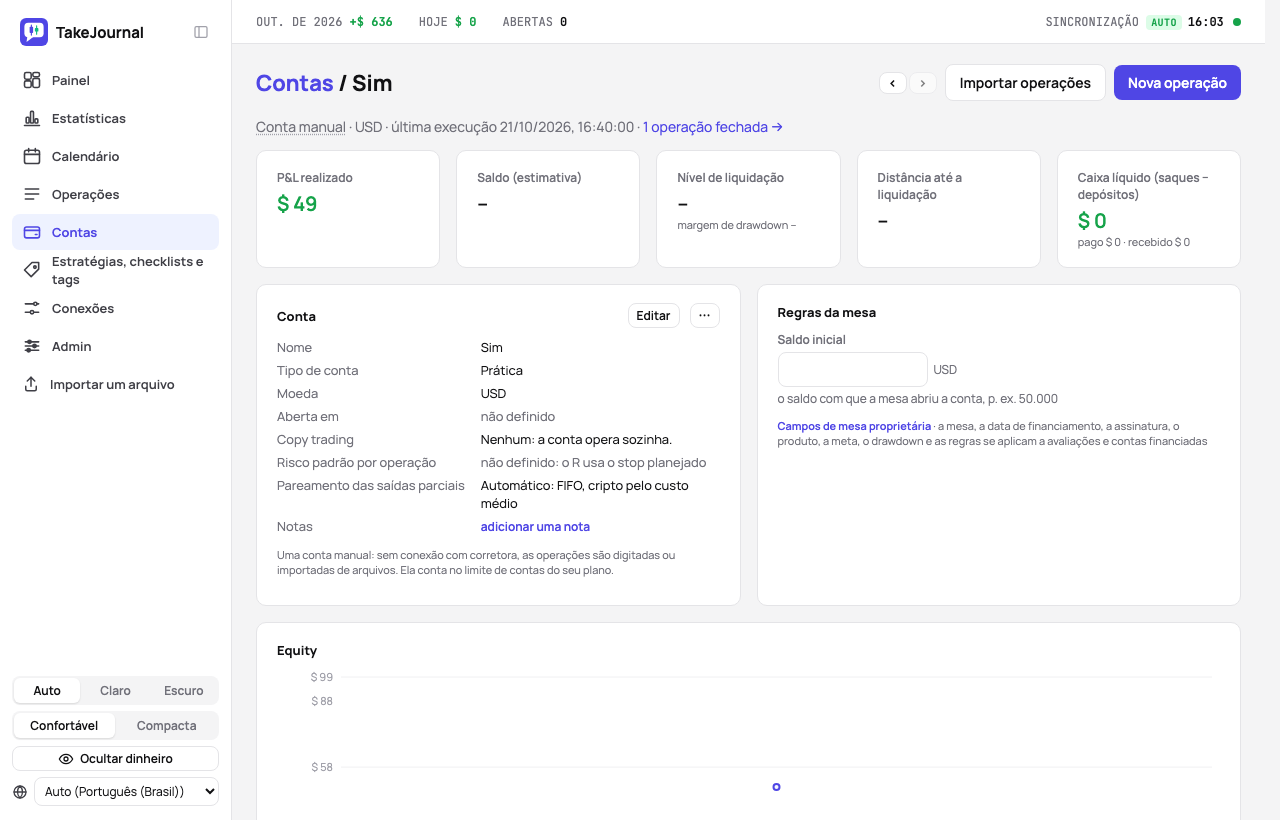This screenshot has width=1280, height=820.
Task: Toggle Ocultar dinheiro visibility
Action: tap(115, 759)
